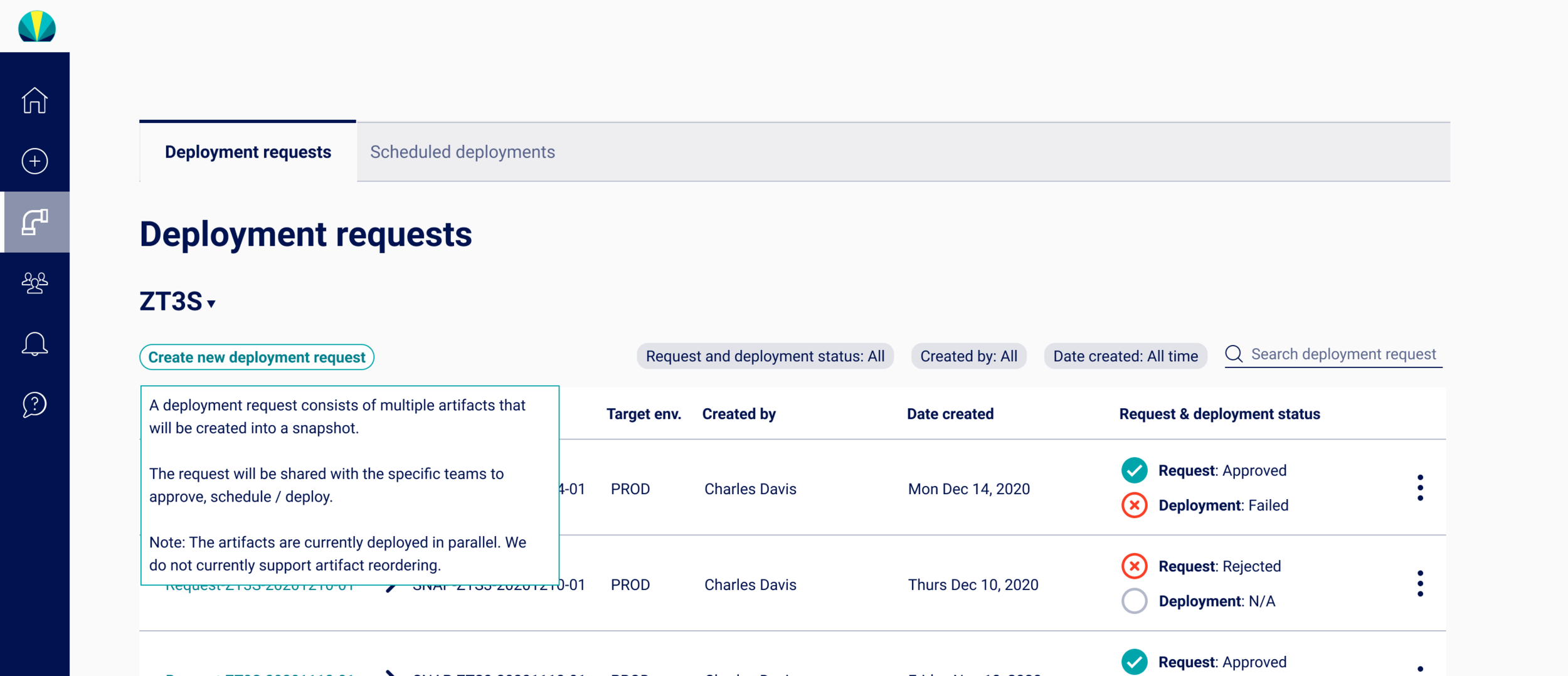Image resolution: width=1568 pixels, height=676 pixels.
Task: Click 'Request: Approved' text in Dec 14 row
Action: coord(1222,470)
